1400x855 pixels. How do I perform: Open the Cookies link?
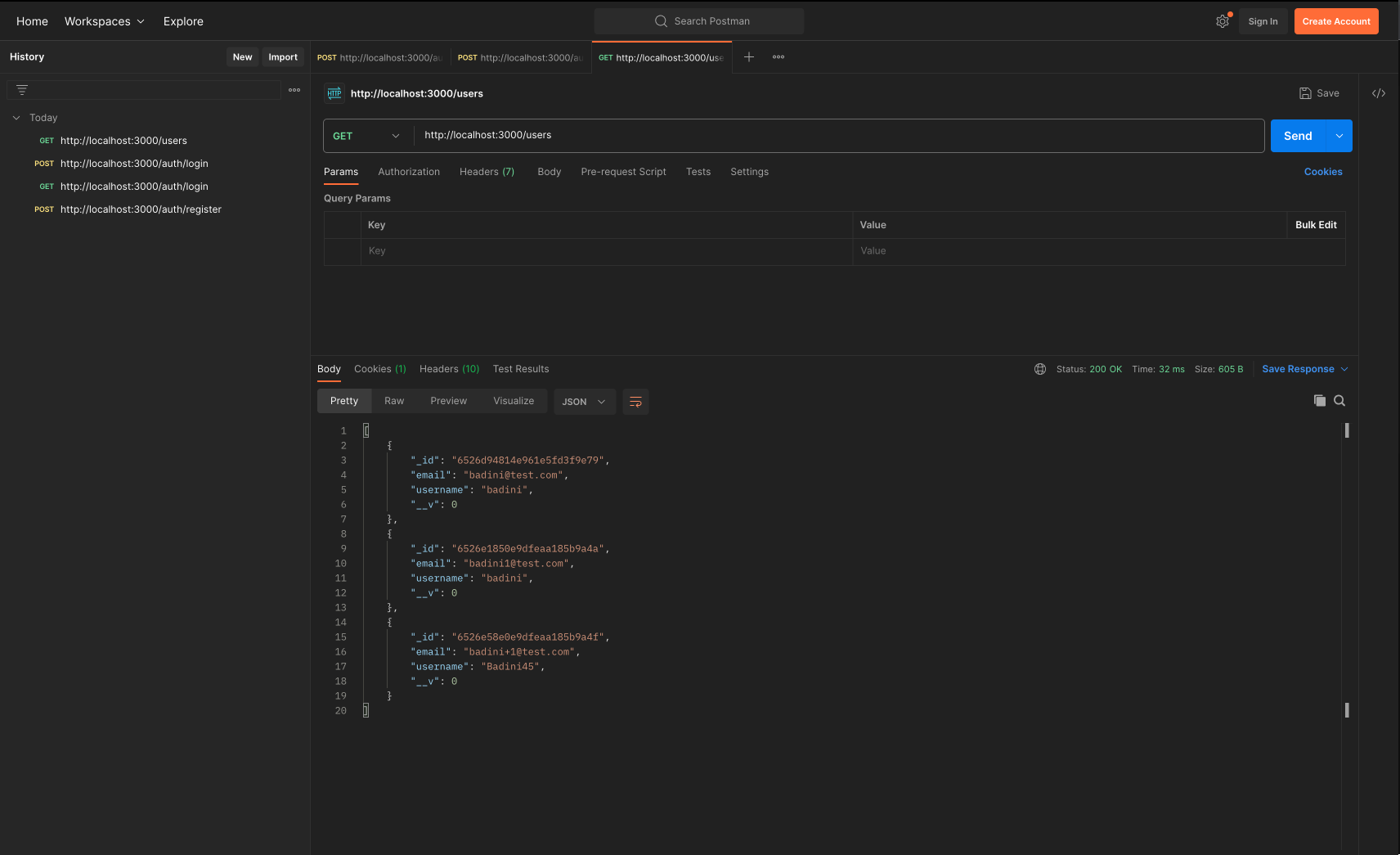click(1323, 172)
